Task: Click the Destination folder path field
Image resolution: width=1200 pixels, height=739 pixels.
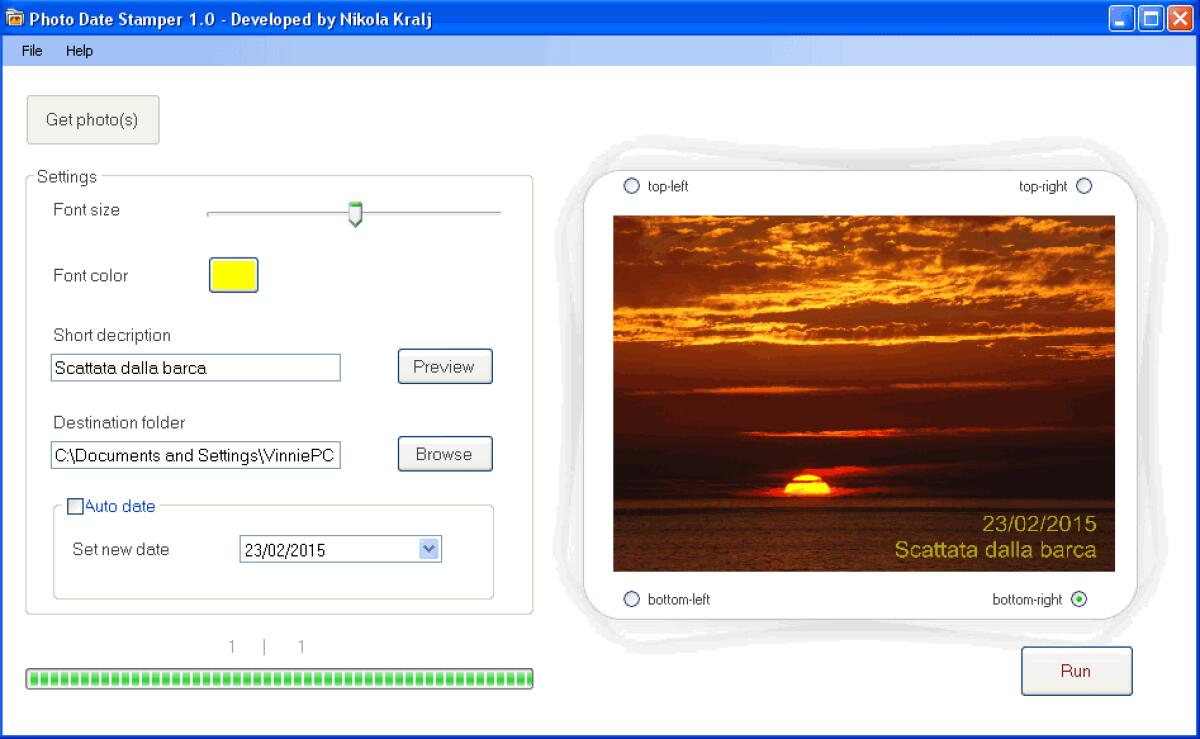Action: pyautogui.click(x=195, y=455)
